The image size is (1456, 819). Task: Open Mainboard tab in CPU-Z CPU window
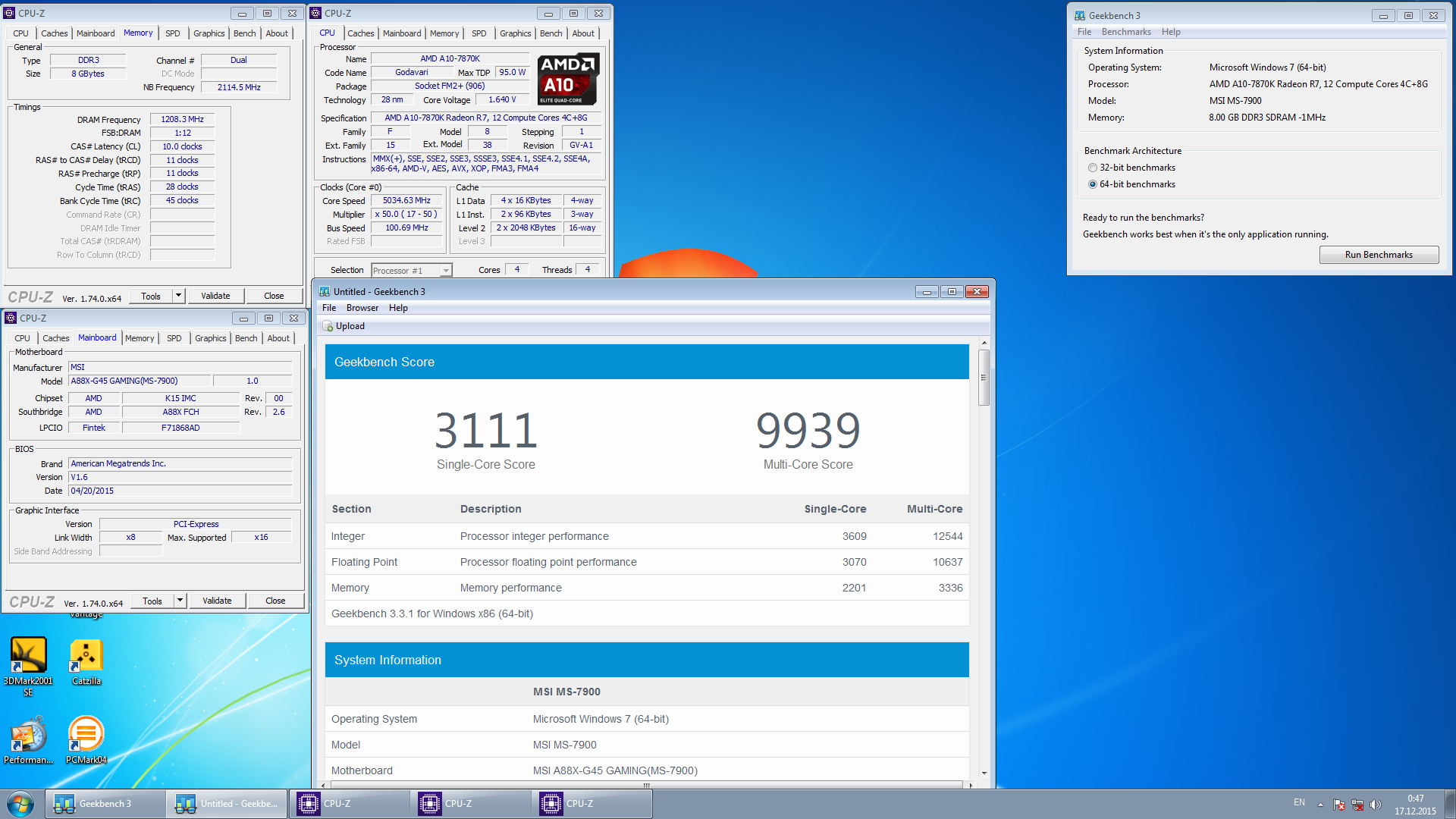pyautogui.click(x=402, y=33)
